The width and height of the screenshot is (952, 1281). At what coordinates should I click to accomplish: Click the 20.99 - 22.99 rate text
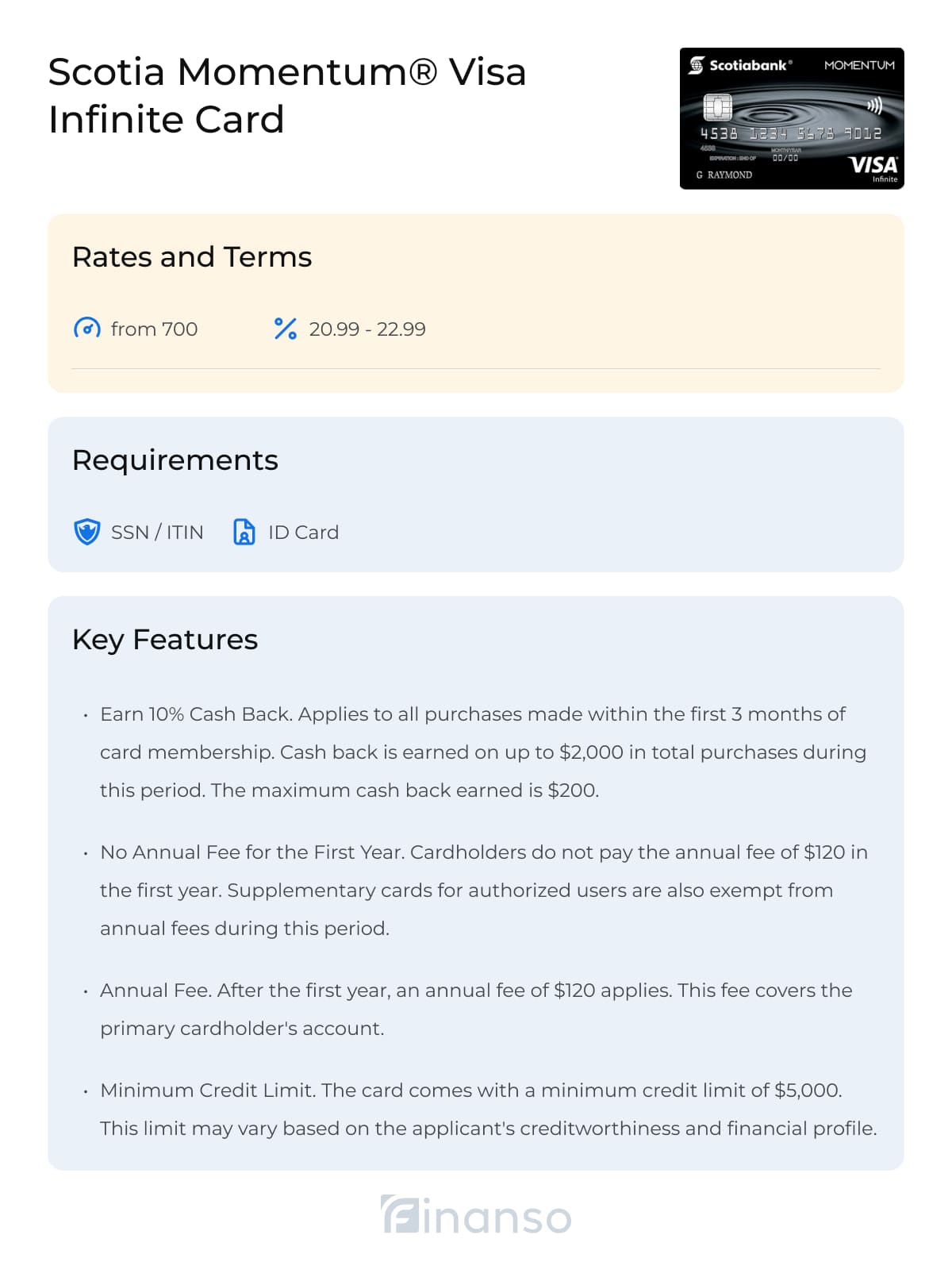click(367, 329)
